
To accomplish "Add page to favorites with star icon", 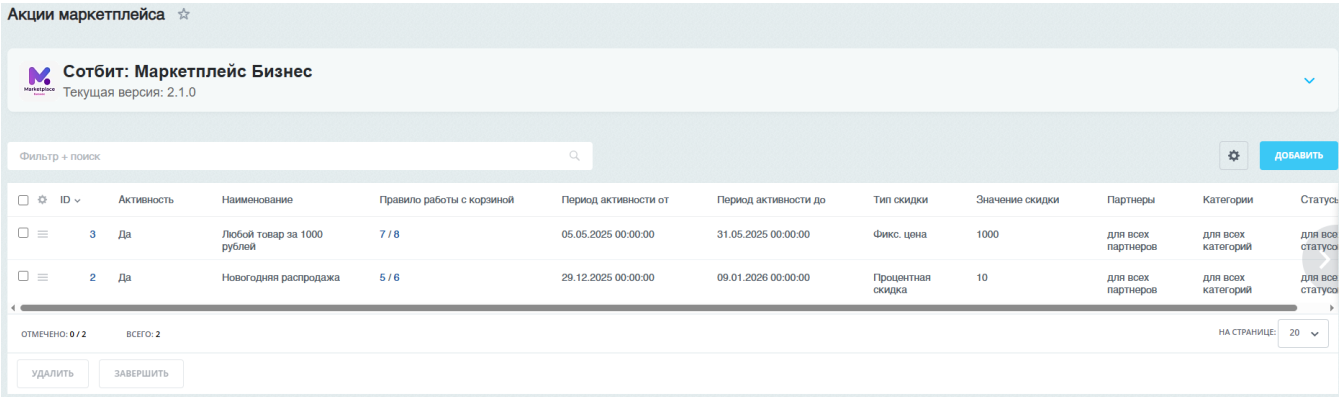I will (x=183, y=14).
